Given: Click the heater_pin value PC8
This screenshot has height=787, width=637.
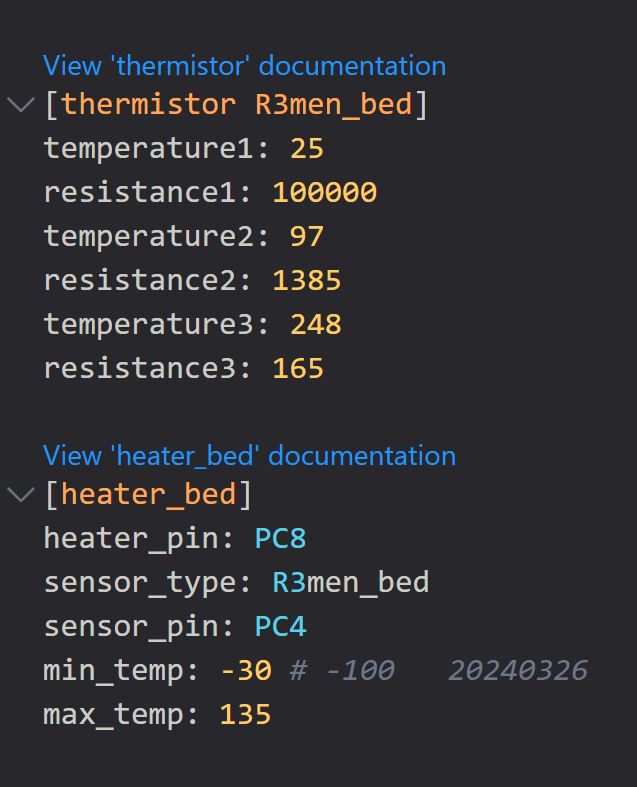Looking at the screenshot, I should [280, 539].
